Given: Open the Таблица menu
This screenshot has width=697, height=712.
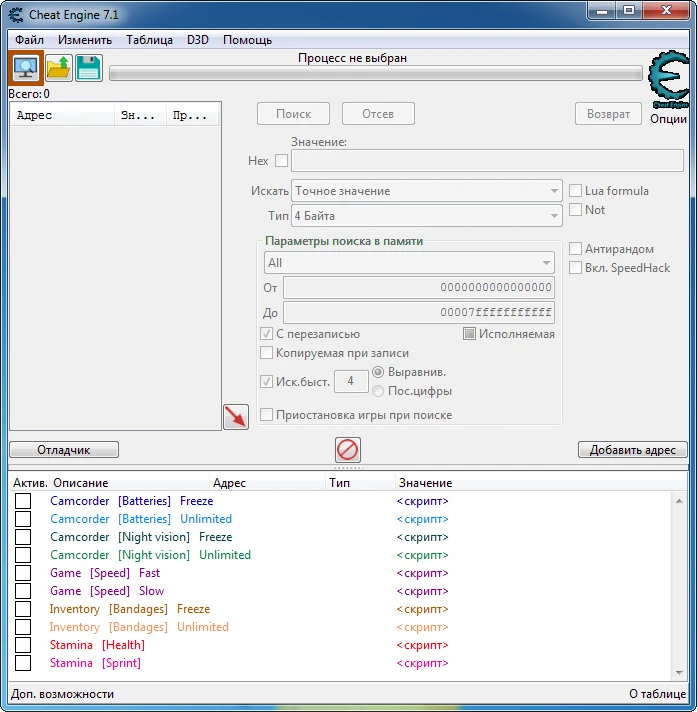Looking at the screenshot, I should [149, 40].
